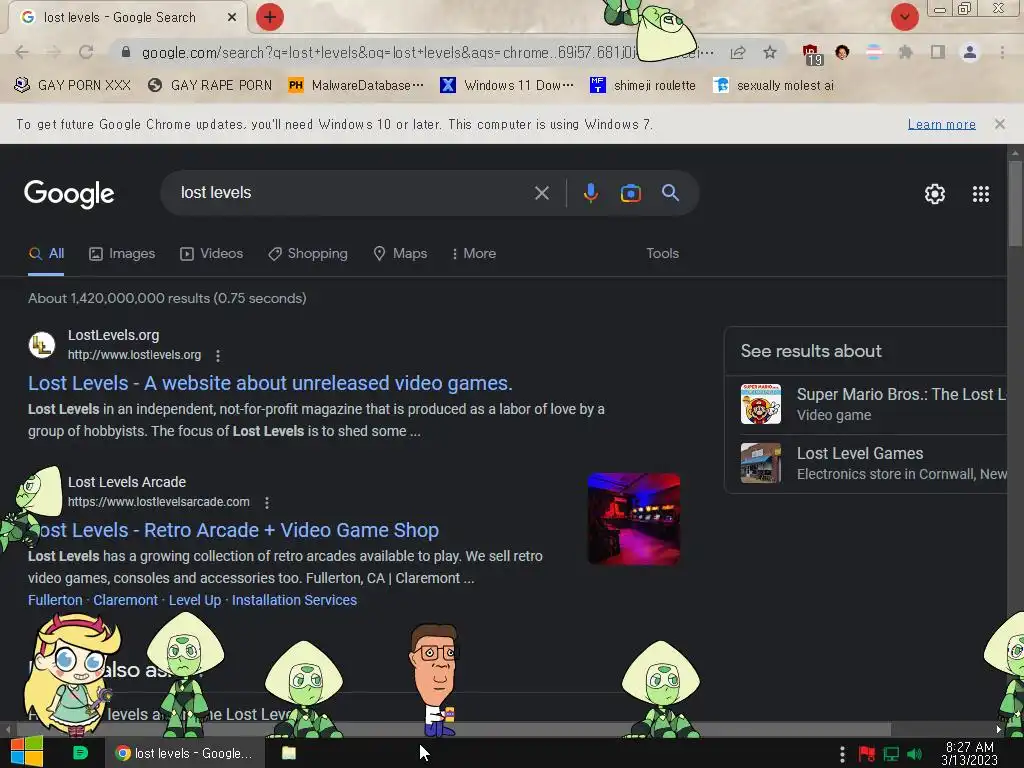
Task: Open options dots beside lostlevelsarcade.com URL
Action: pos(267,502)
